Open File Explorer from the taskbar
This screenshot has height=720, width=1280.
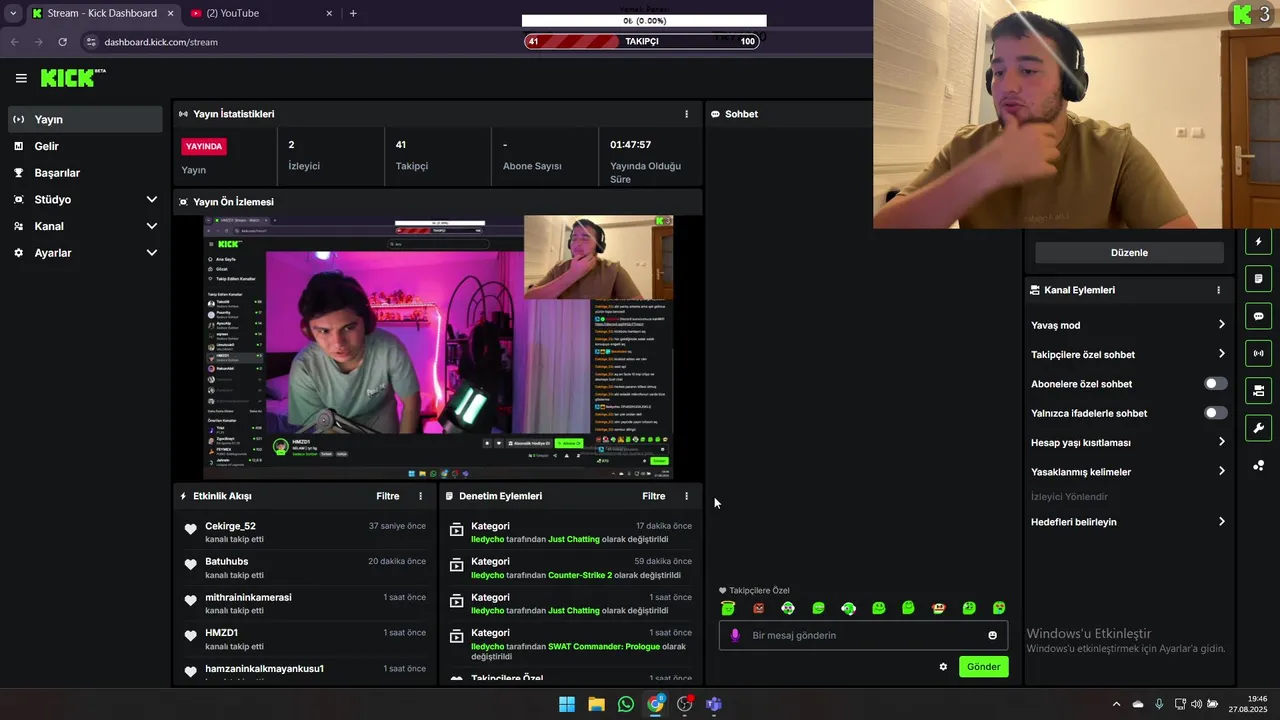[596, 704]
